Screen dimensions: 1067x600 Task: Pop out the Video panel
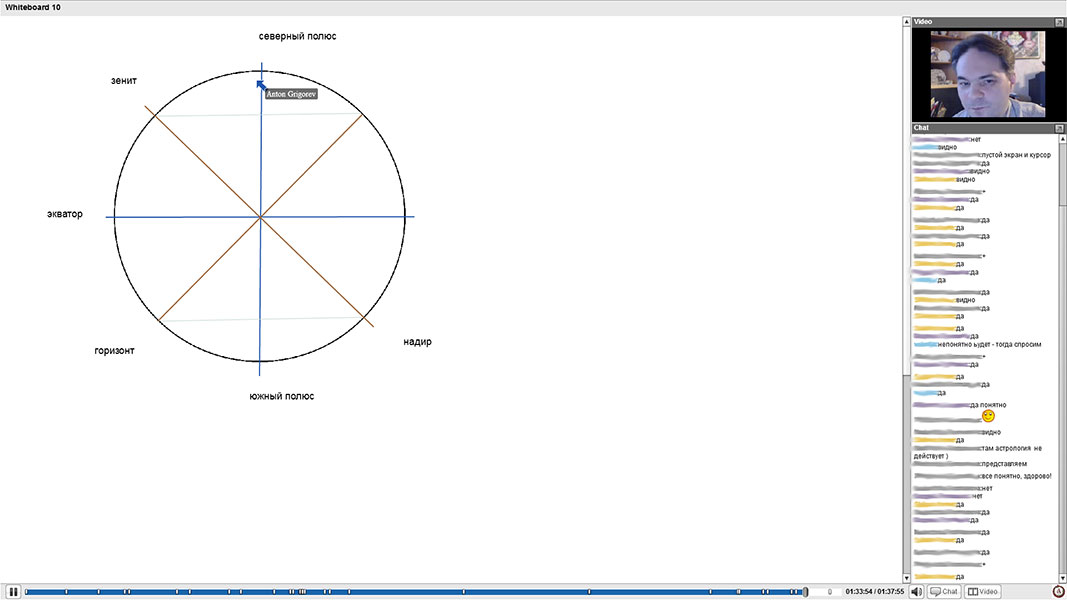tap(1059, 22)
